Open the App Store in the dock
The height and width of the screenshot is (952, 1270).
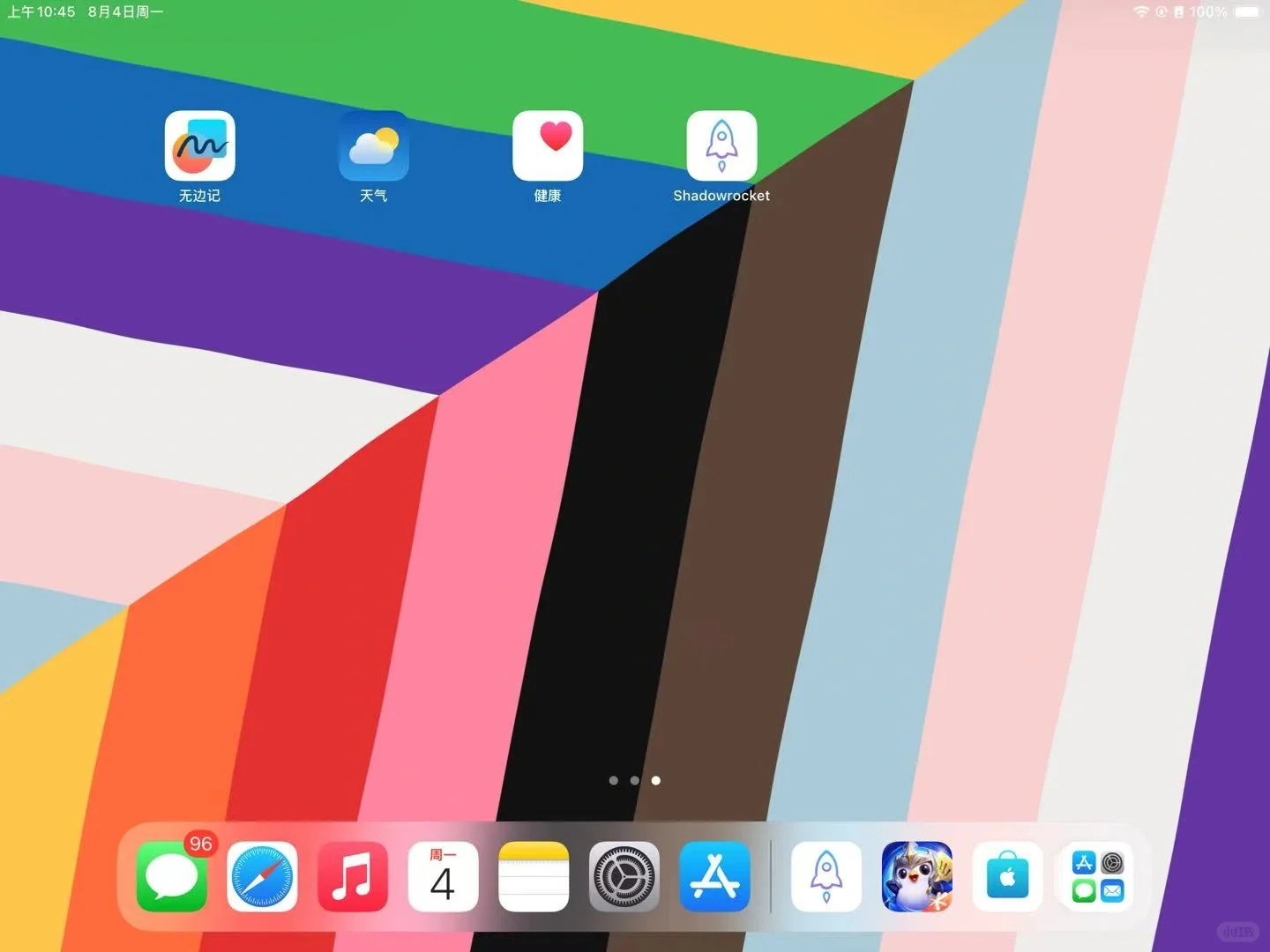click(x=714, y=877)
